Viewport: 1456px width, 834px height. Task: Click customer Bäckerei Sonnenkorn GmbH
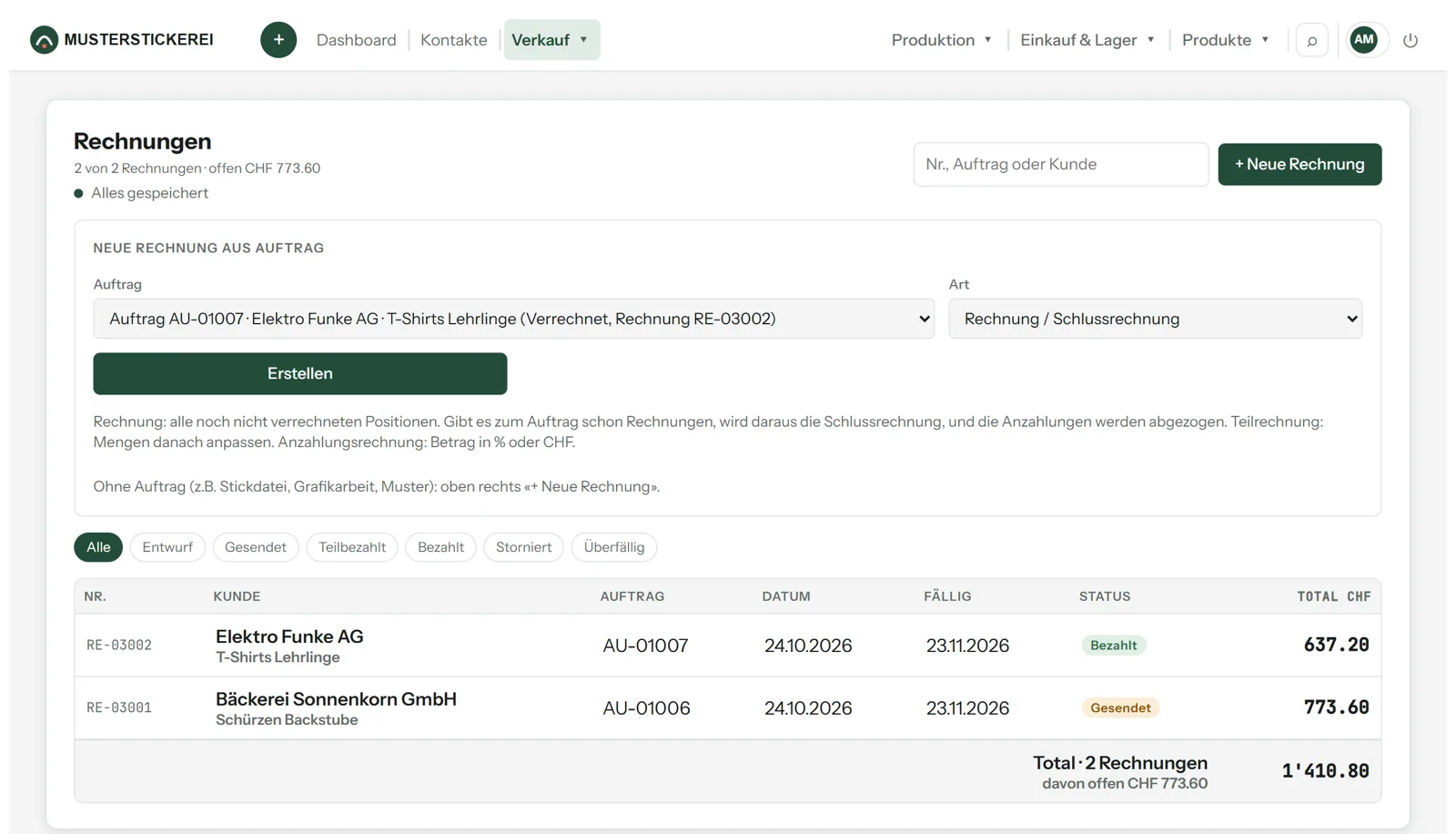coord(336,699)
